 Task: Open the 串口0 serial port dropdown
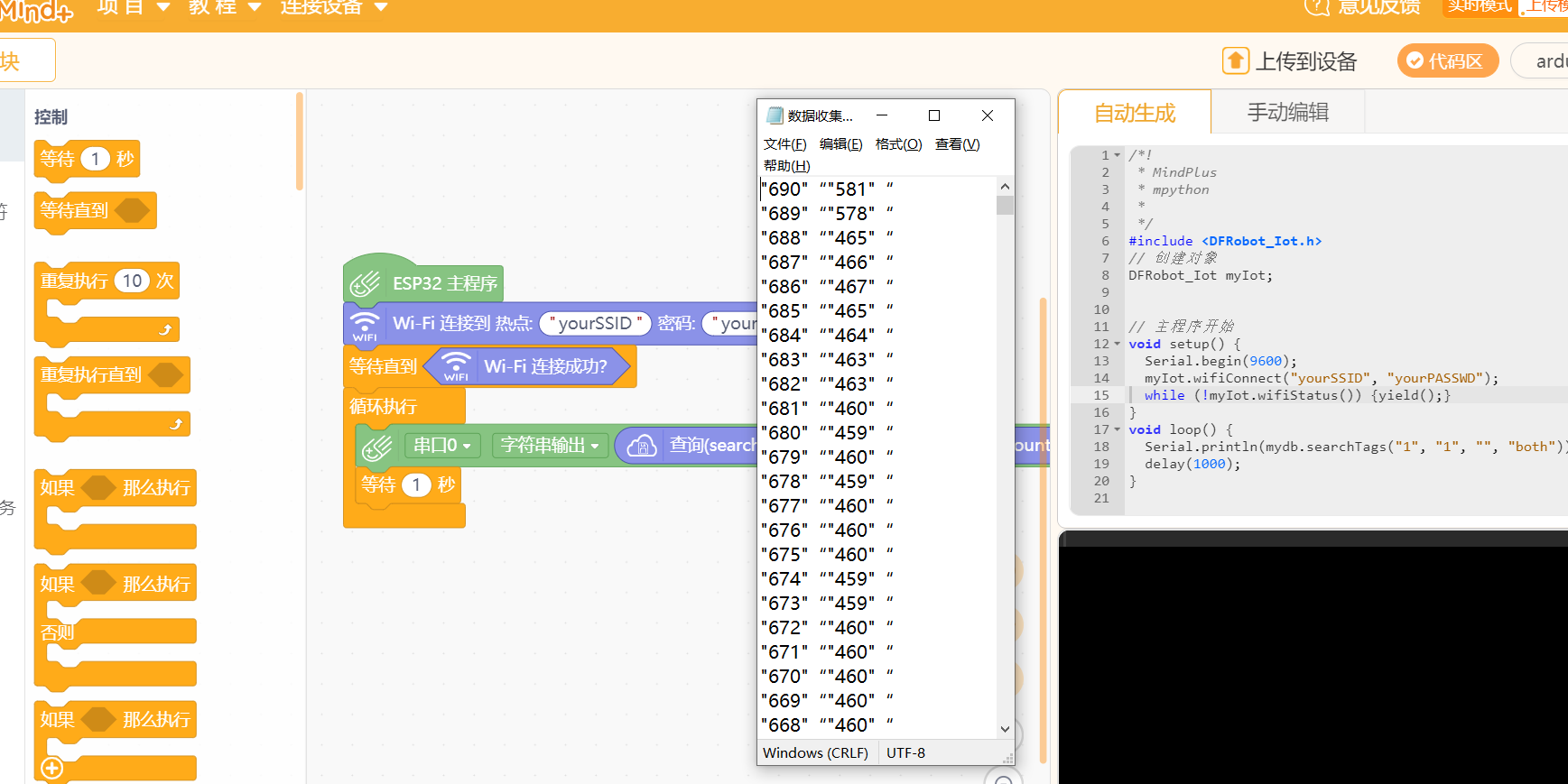(442, 446)
